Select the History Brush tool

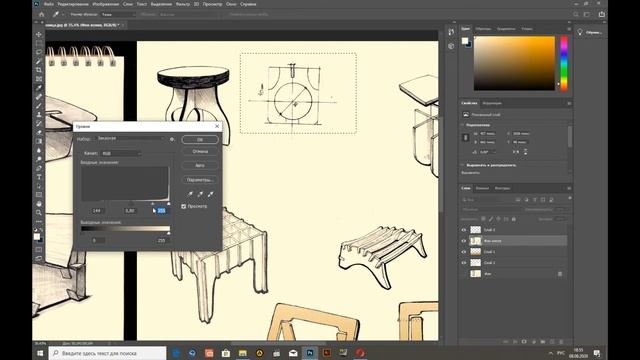coord(39,123)
